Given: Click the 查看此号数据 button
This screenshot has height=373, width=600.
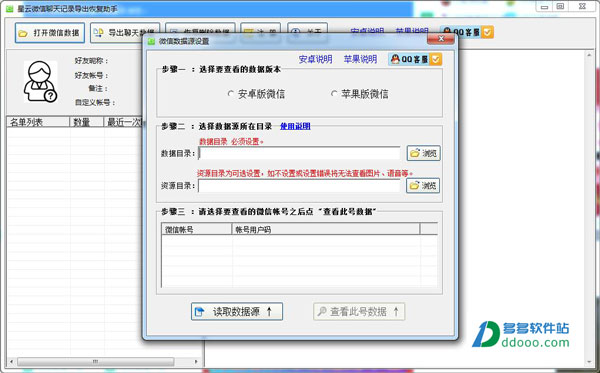Looking at the screenshot, I should tap(359, 312).
